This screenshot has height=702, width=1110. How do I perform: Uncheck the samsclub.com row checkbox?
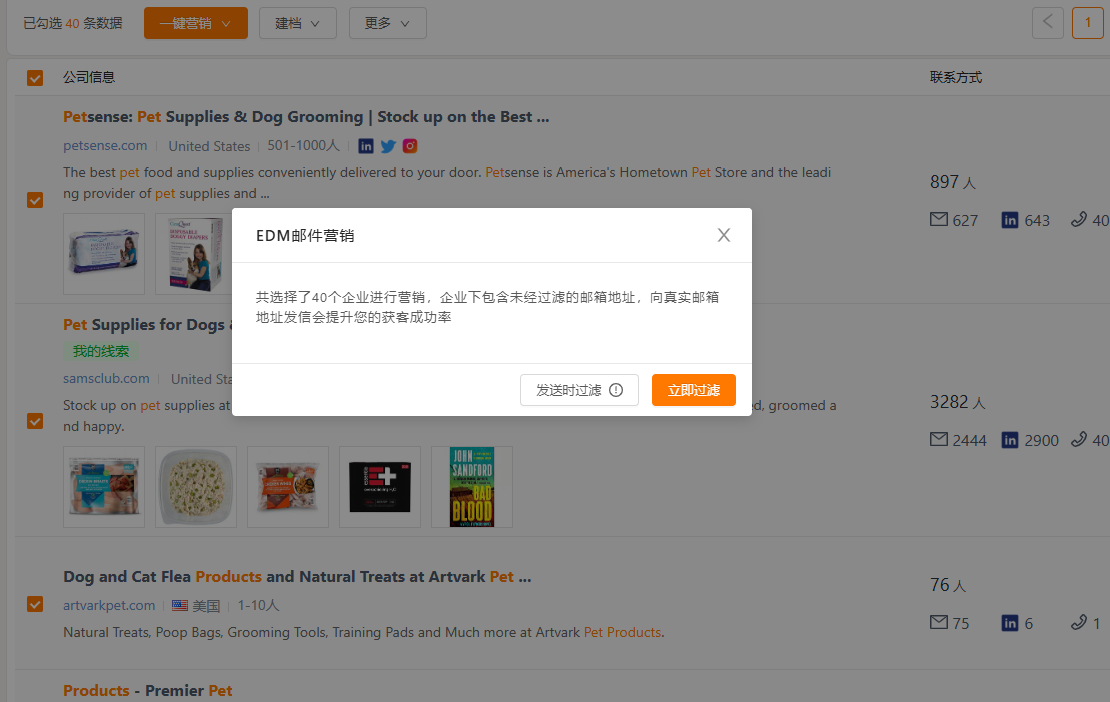(x=35, y=421)
